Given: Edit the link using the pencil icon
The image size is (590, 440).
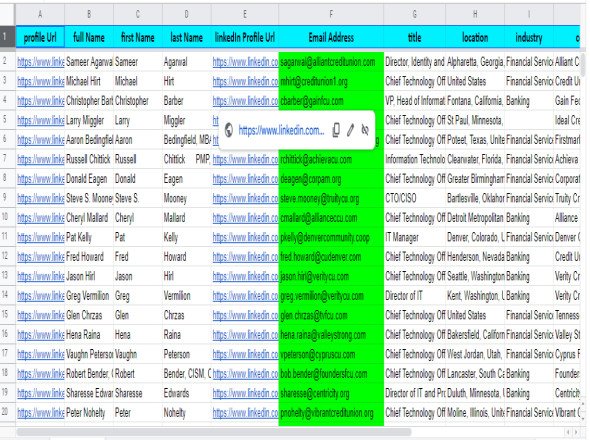Looking at the screenshot, I should coord(350,130).
